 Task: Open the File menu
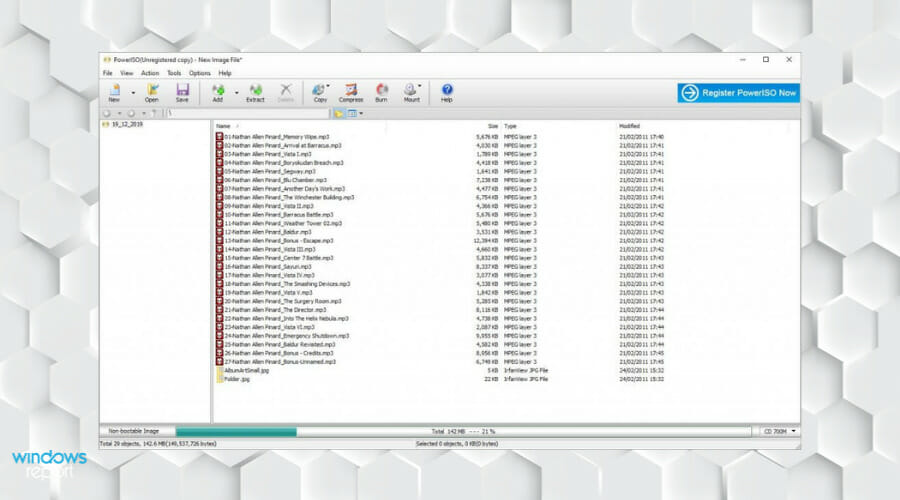[107, 73]
